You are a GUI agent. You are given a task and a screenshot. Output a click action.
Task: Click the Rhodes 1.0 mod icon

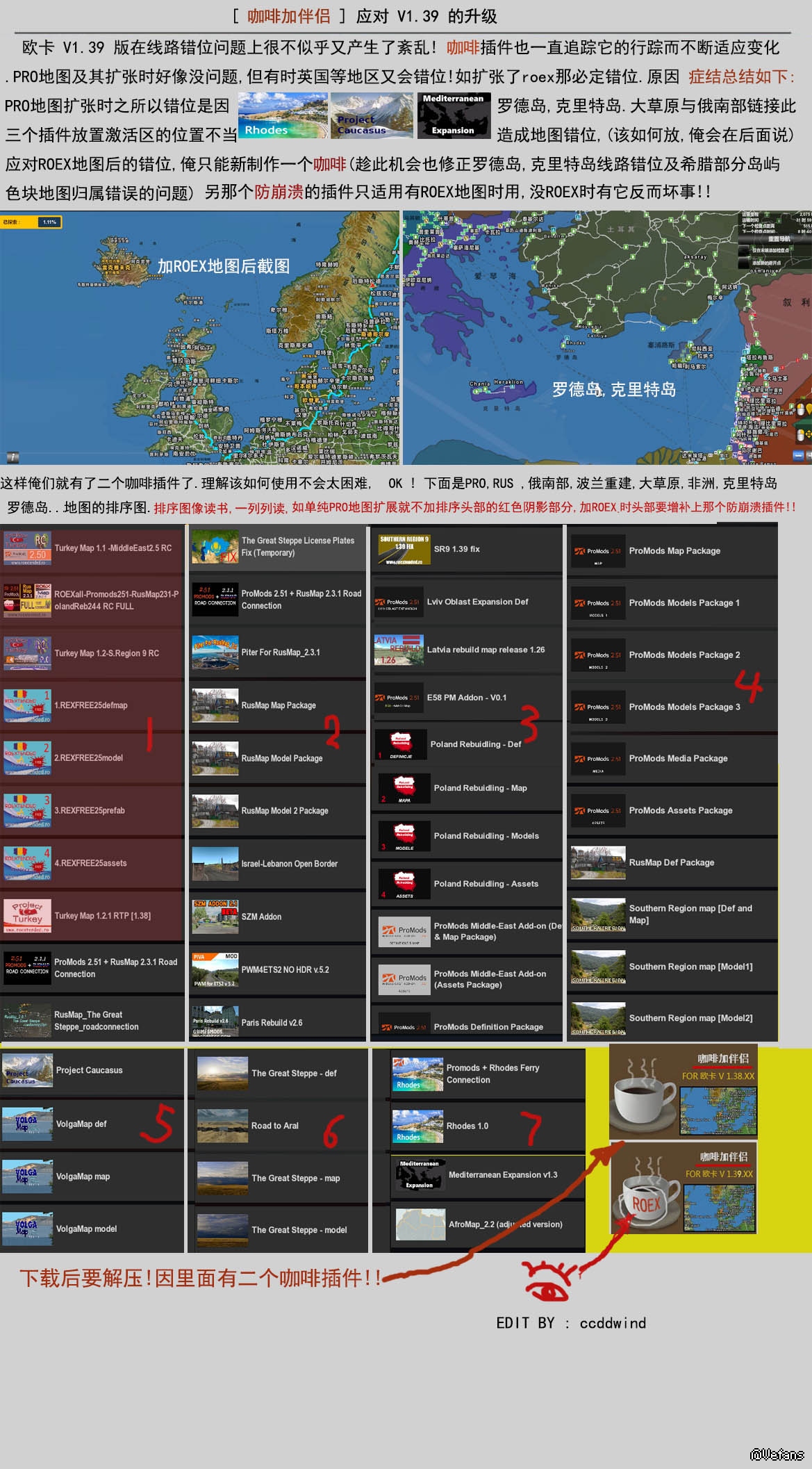(x=417, y=1126)
